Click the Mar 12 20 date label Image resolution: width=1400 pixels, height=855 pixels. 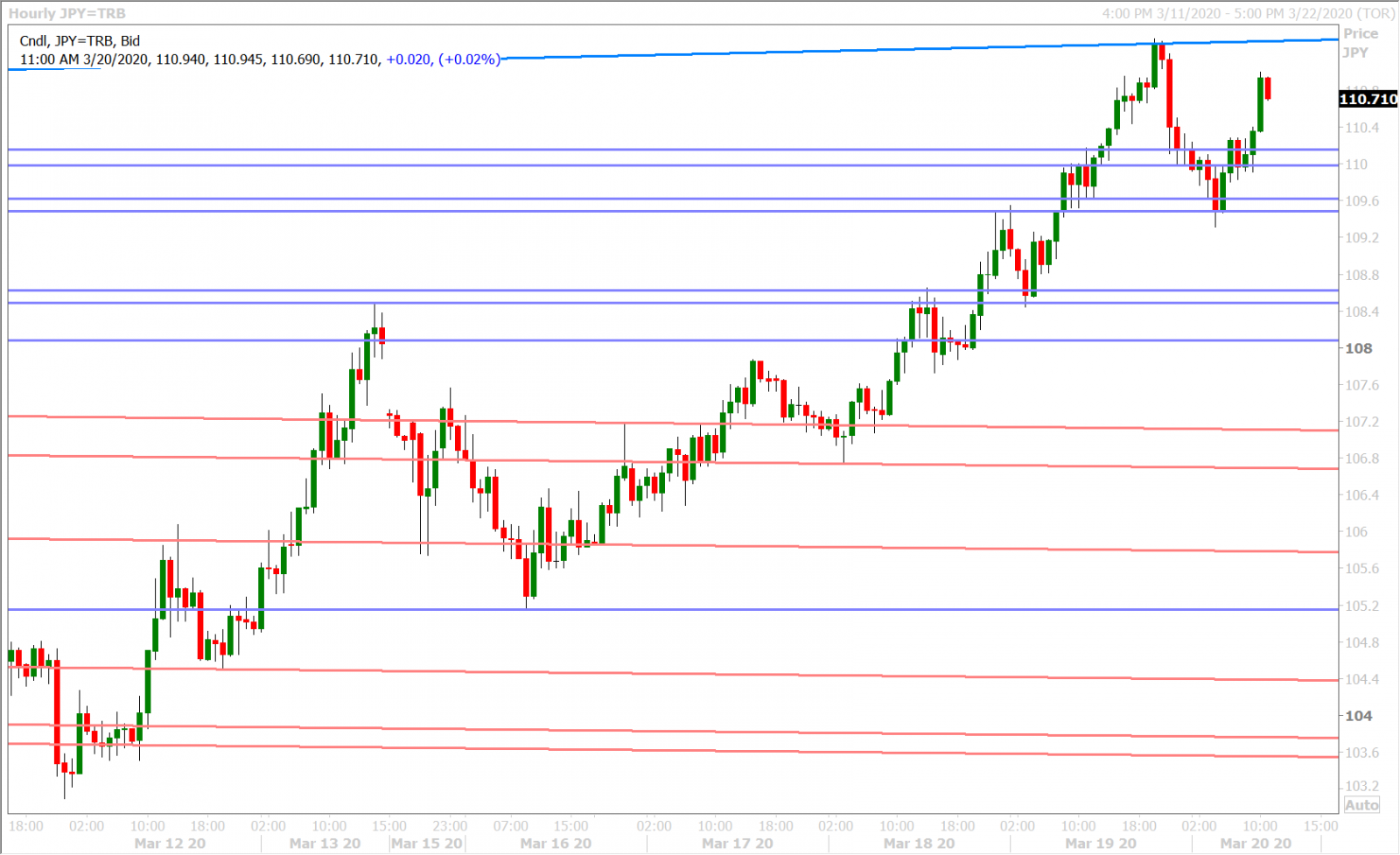pyautogui.click(x=170, y=844)
